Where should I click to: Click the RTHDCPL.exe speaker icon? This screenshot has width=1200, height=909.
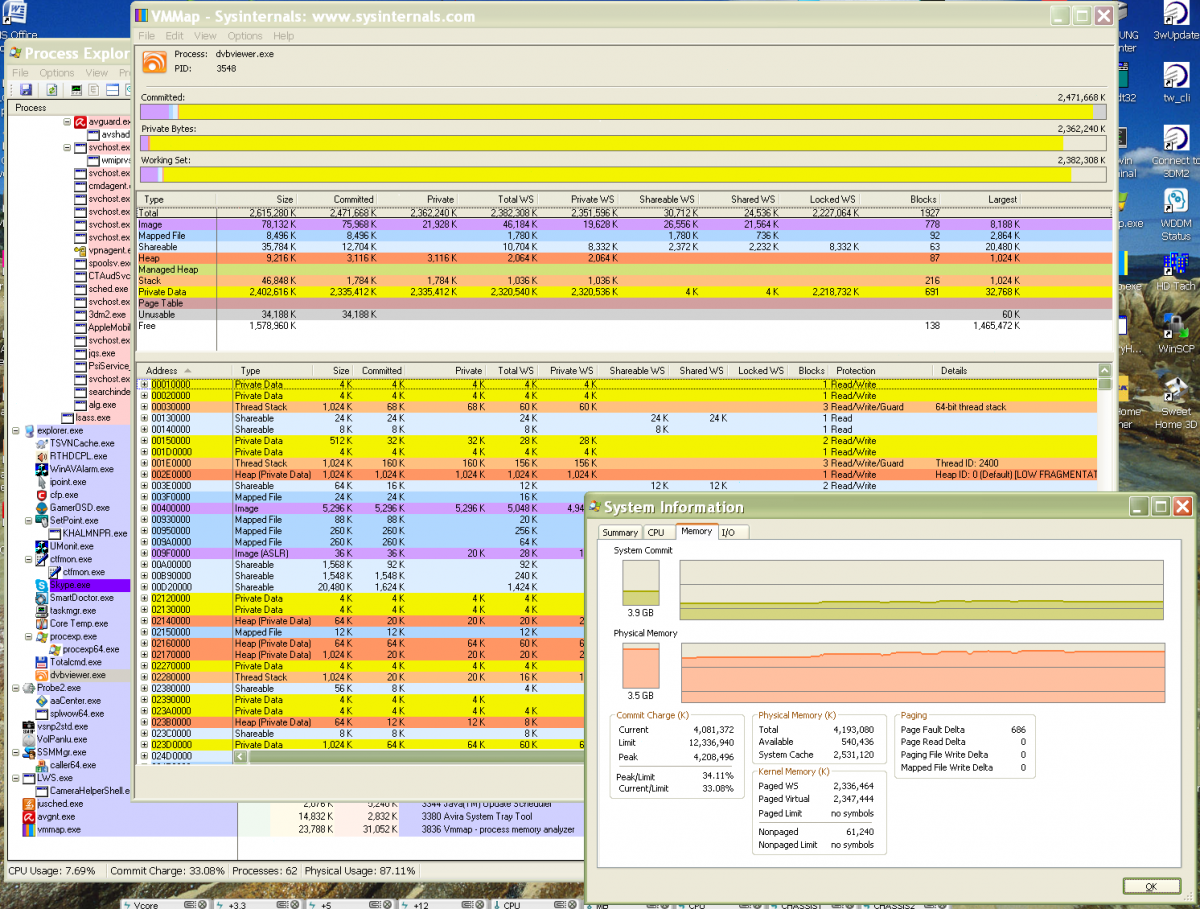(x=42, y=456)
